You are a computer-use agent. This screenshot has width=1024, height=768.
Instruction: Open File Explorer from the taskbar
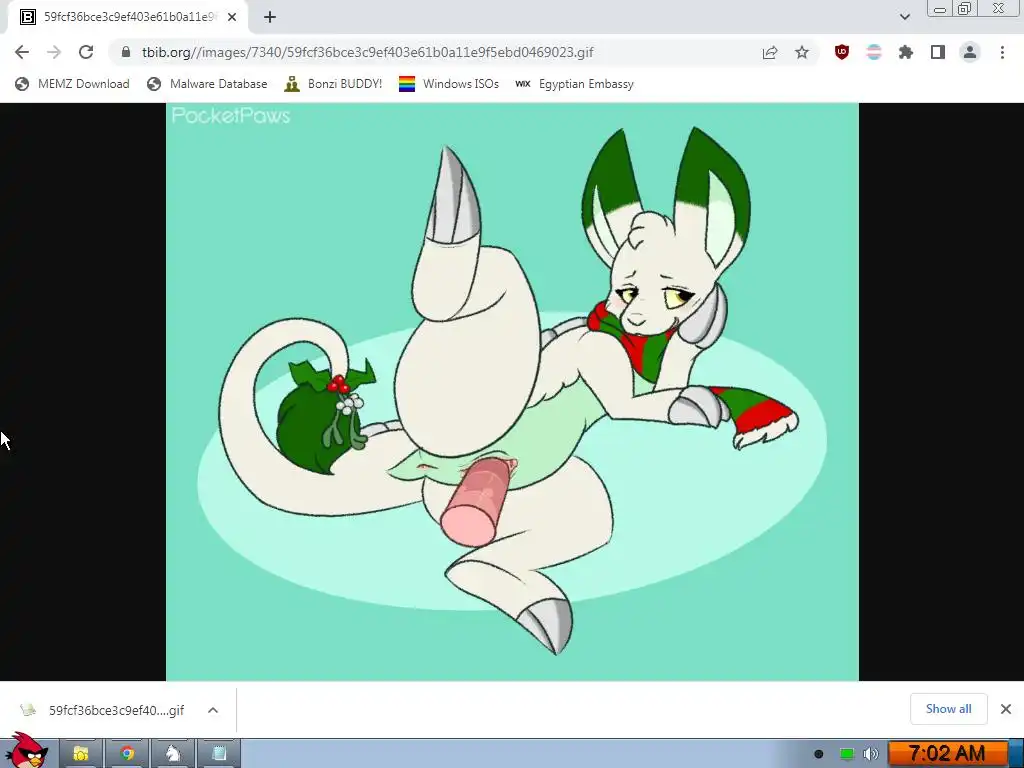click(81, 754)
